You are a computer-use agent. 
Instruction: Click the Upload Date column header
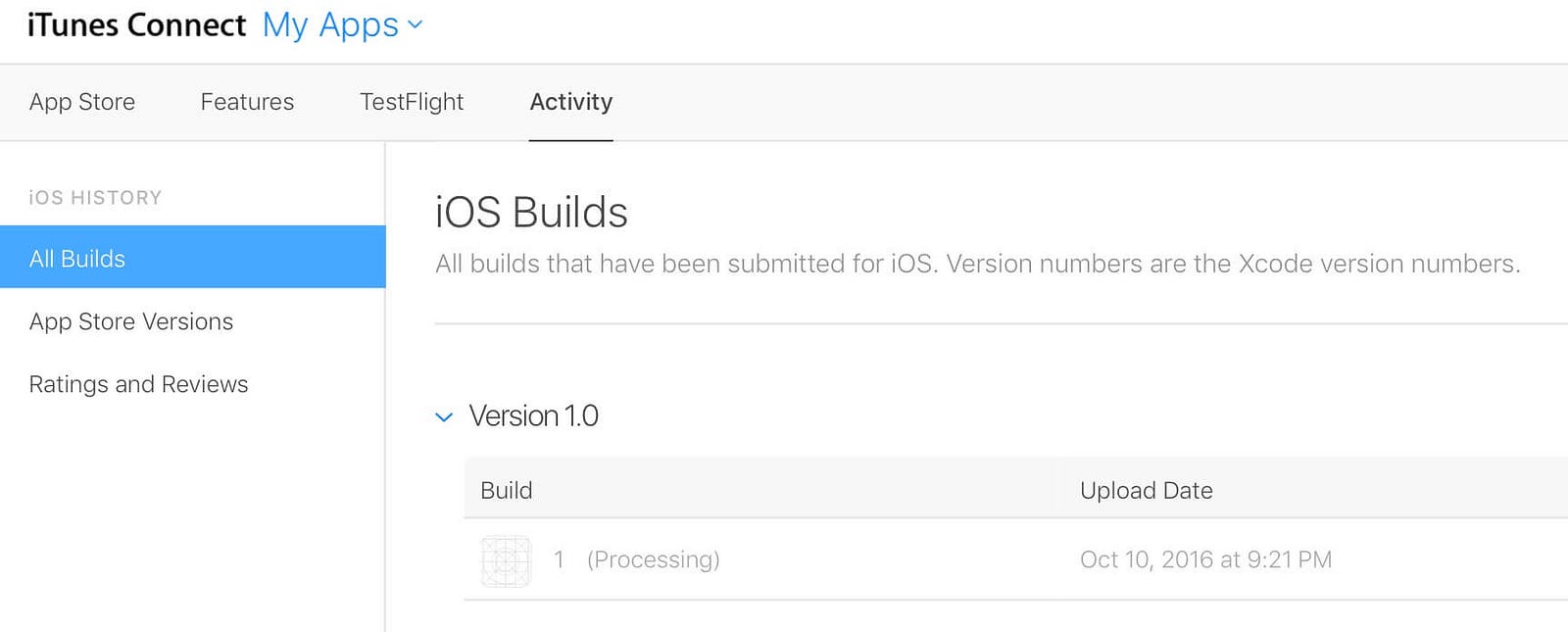[x=1147, y=490]
